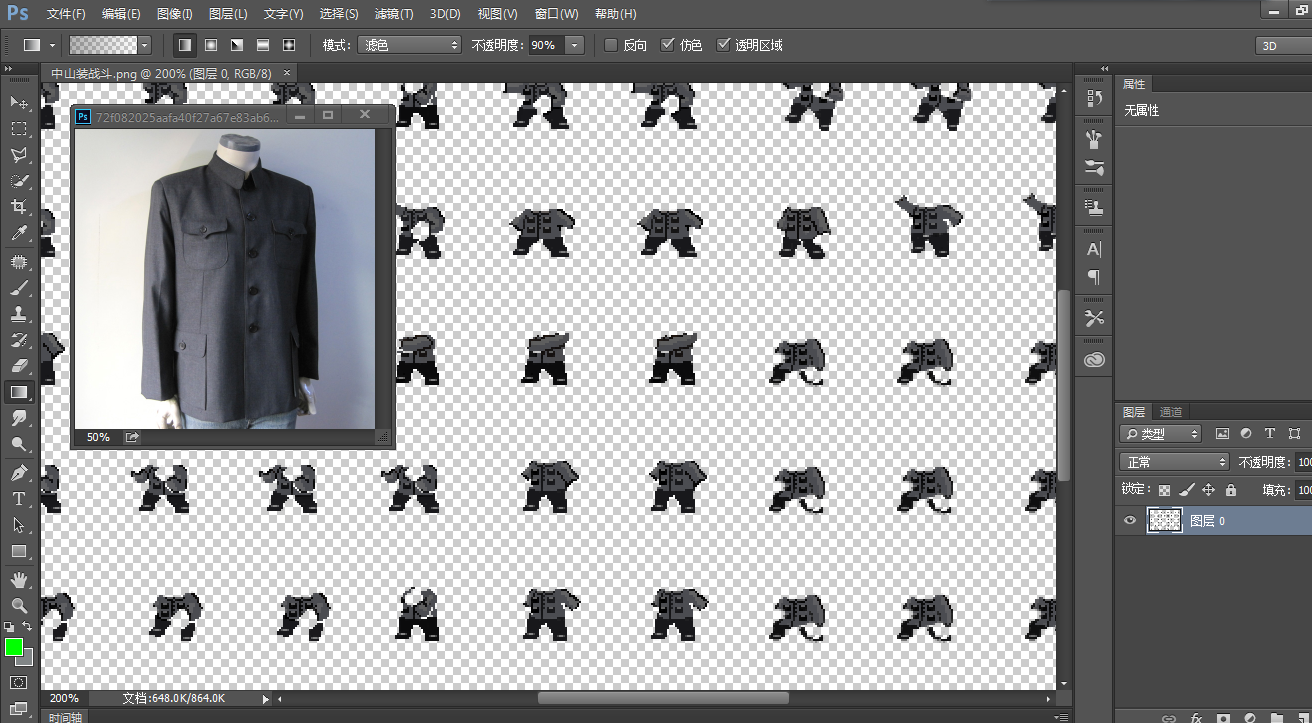
Task: Toggle lock transparent pixels for the layer
Action: tap(1164, 490)
